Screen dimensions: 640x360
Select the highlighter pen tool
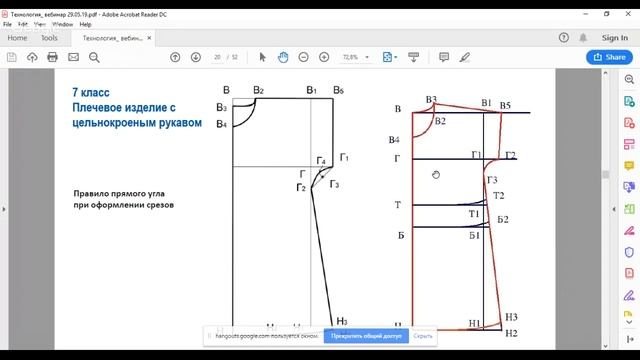(464, 57)
